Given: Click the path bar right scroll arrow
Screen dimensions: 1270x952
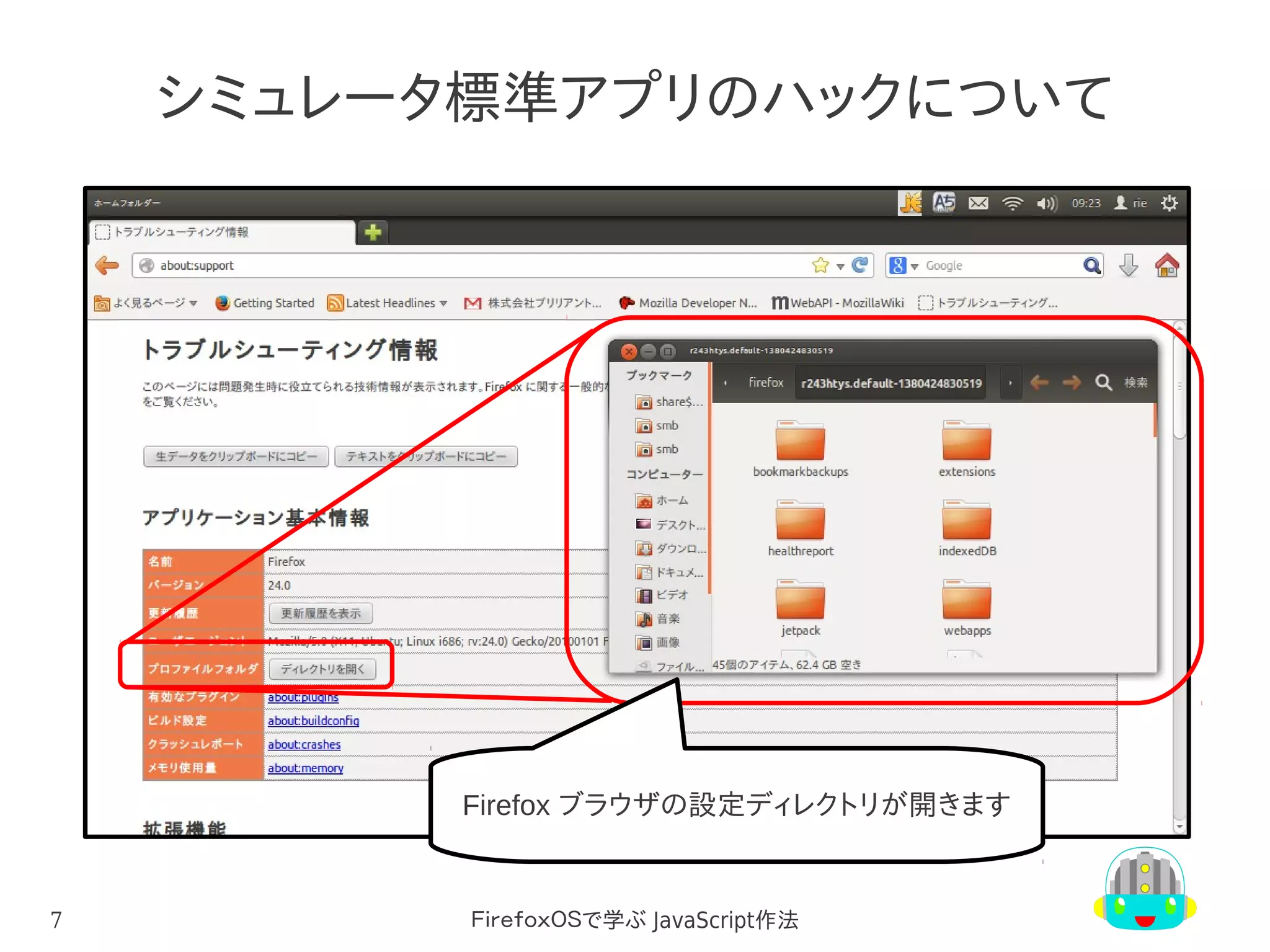Looking at the screenshot, I should click(1010, 383).
